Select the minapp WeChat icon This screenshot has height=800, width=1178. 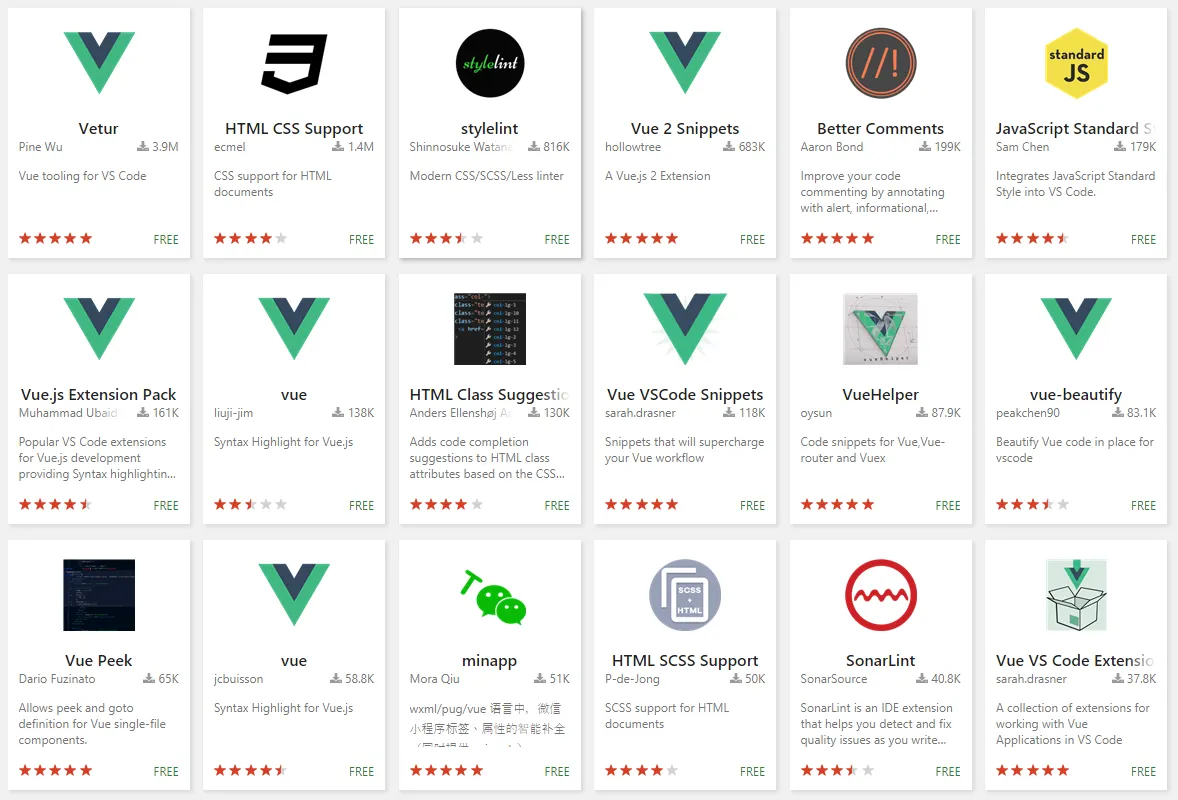coord(494,597)
